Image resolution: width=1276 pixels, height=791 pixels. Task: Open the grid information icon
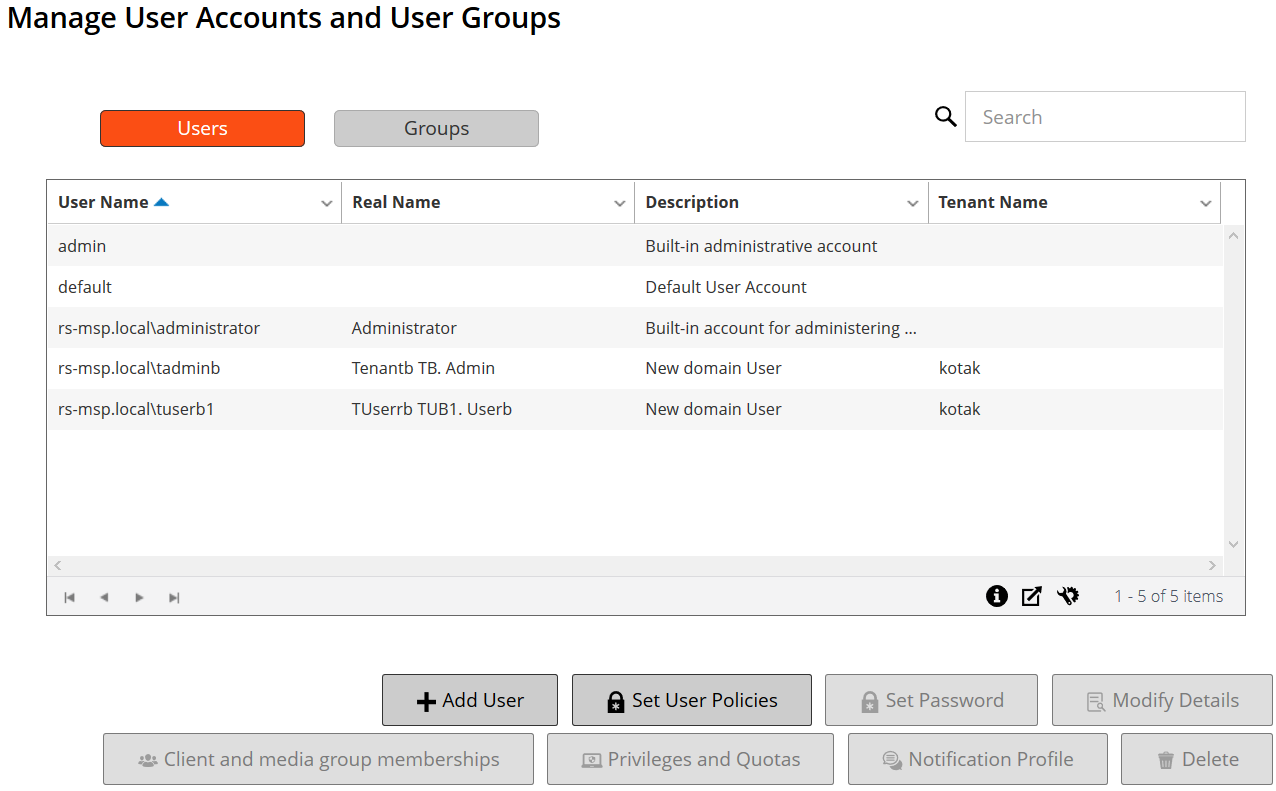click(x=996, y=596)
